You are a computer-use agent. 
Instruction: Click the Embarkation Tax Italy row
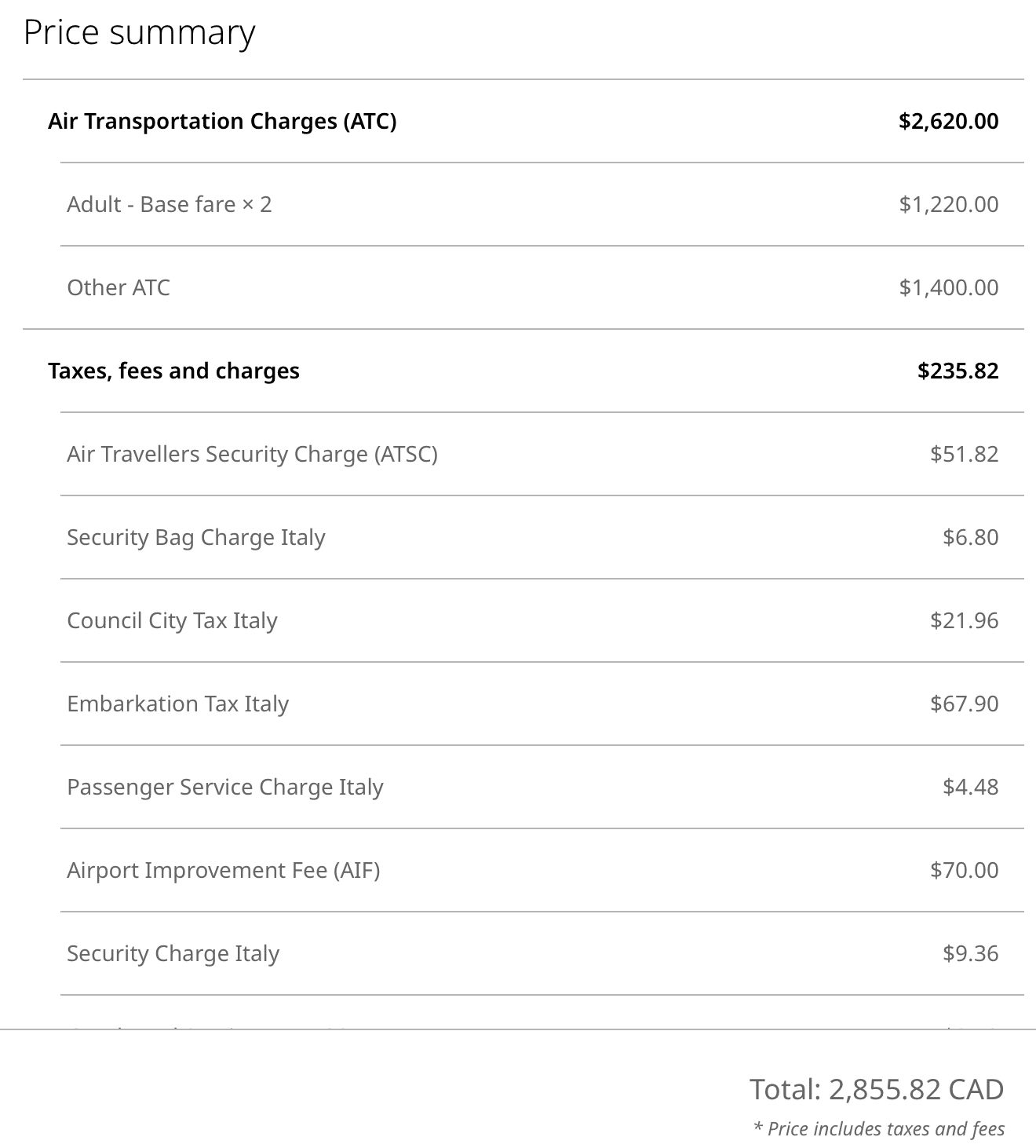[177, 704]
